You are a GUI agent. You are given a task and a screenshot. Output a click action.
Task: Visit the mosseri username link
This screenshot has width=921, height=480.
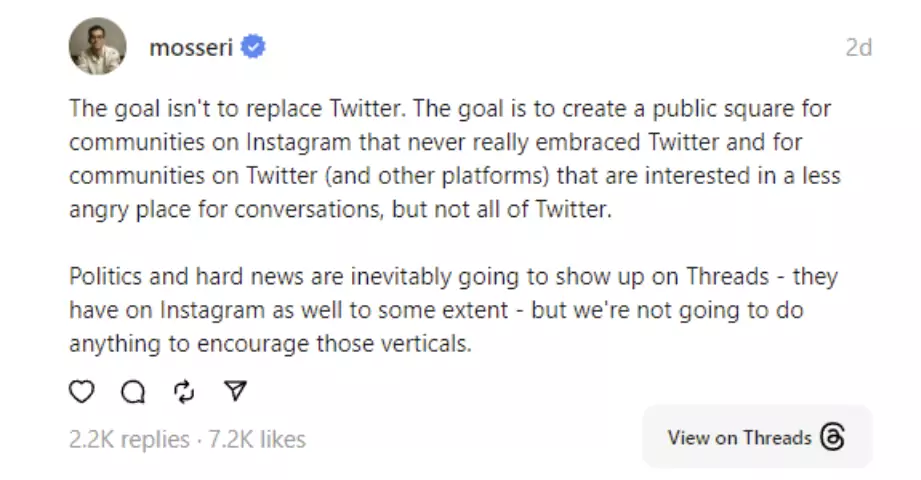click(x=191, y=47)
